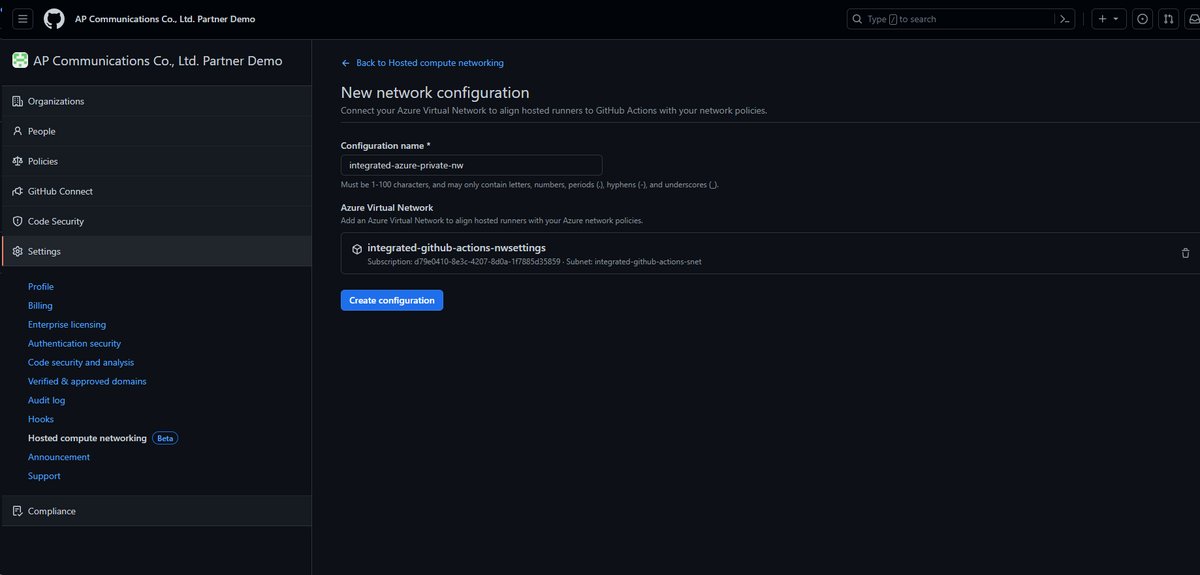
Task: Click the Azure Virtual Network section label
Action: point(387,208)
